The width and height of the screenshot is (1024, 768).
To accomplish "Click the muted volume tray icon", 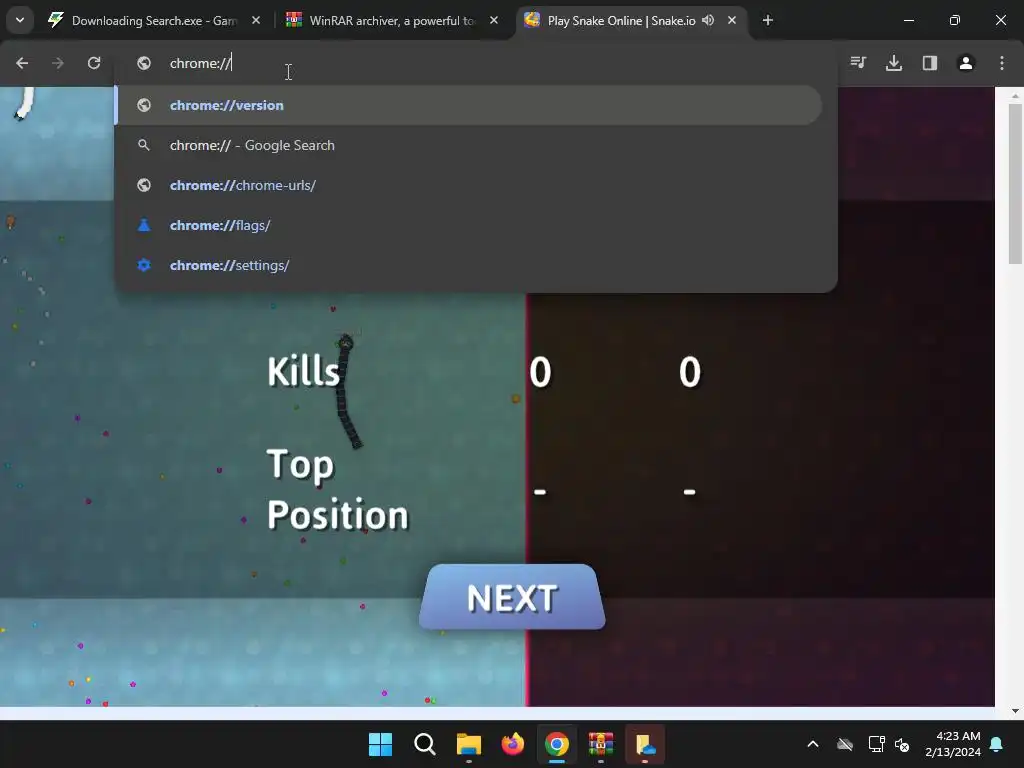I will pyautogui.click(x=903, y=744).
